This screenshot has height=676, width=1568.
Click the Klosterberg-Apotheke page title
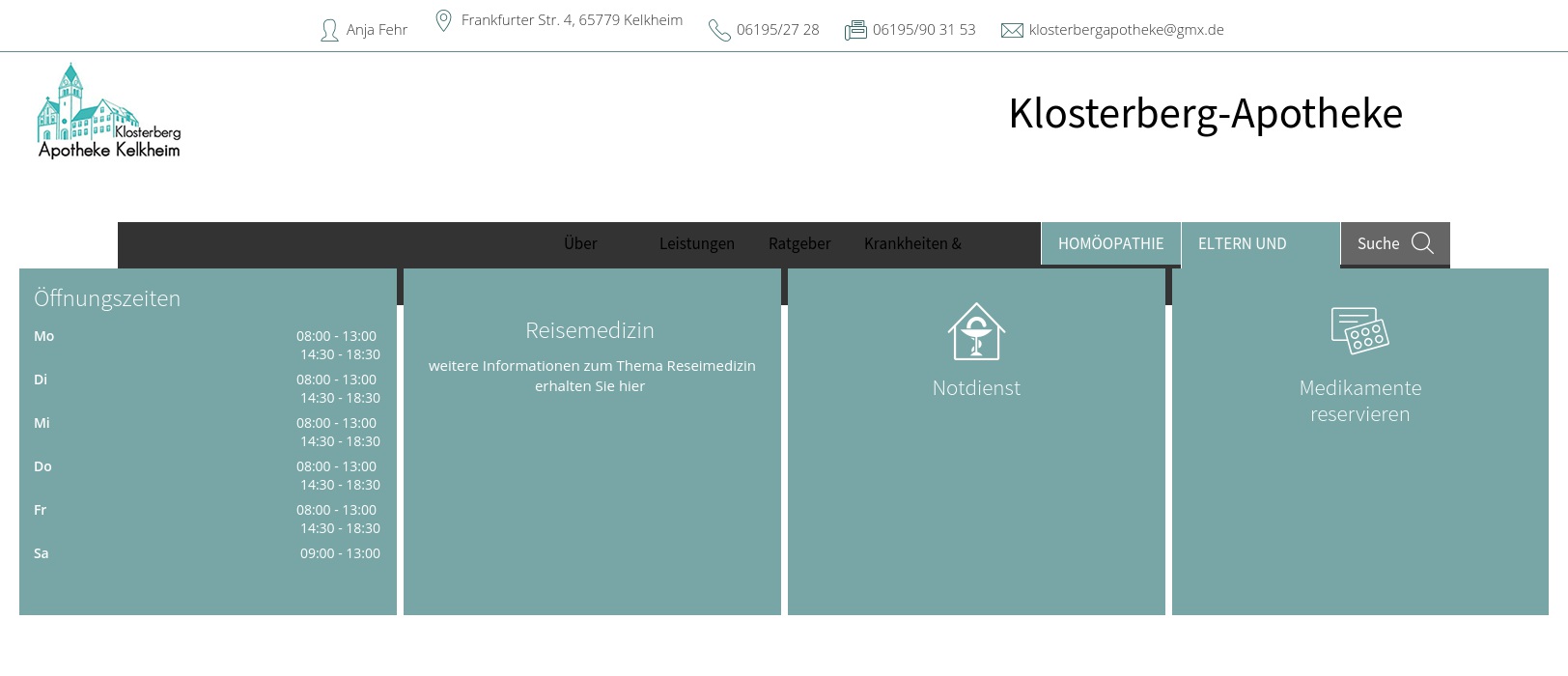click(x=1206, y=113)
